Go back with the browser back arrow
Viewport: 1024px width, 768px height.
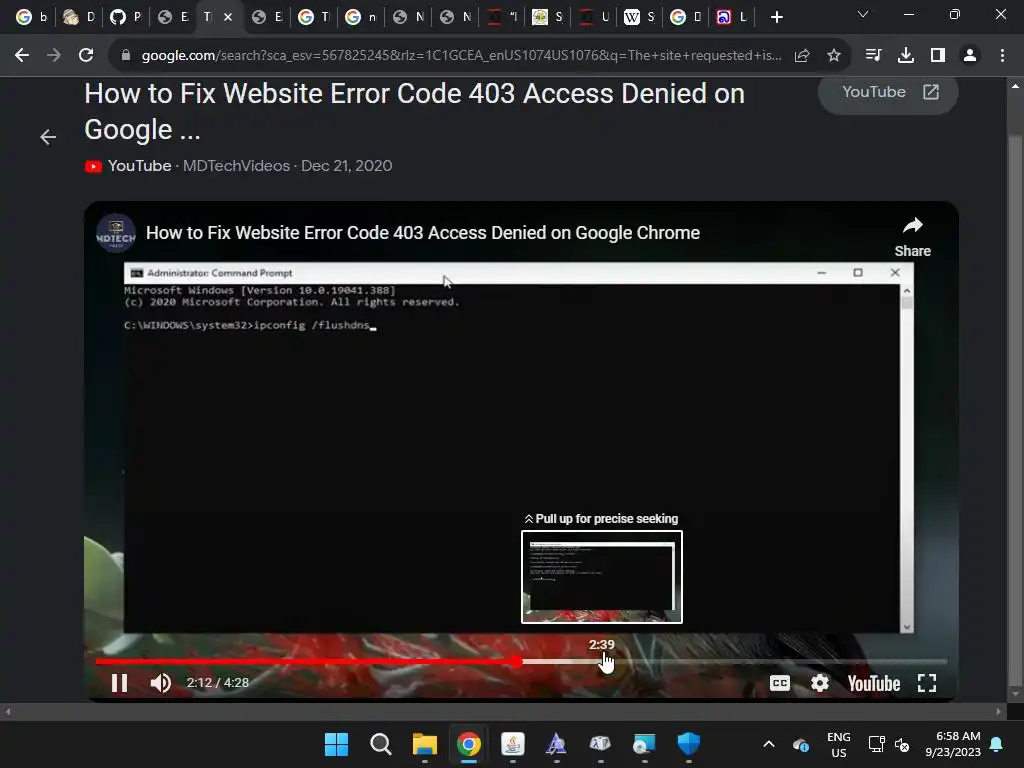[22, 56]
